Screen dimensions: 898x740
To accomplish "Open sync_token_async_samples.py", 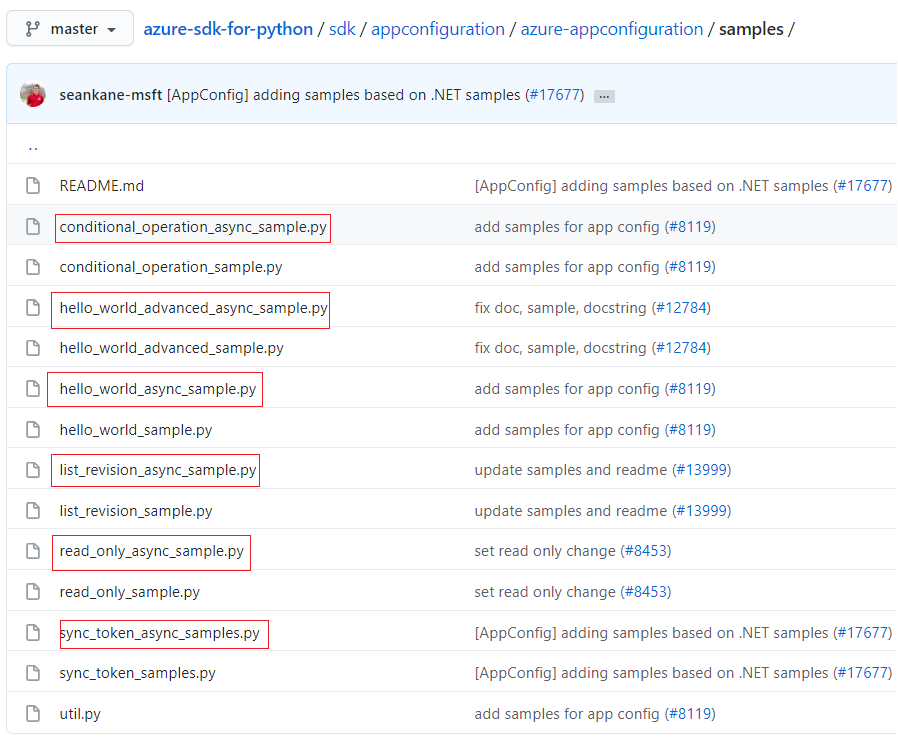I will 159,633.
